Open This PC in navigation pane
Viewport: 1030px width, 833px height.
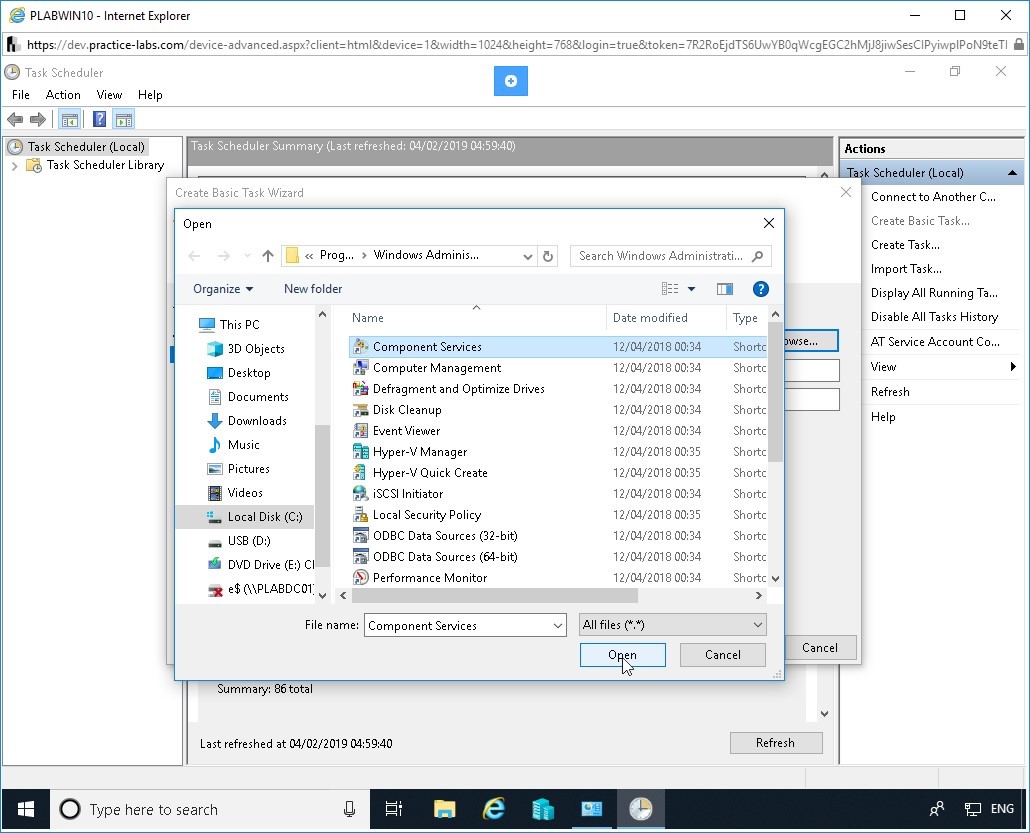(230, 325)
